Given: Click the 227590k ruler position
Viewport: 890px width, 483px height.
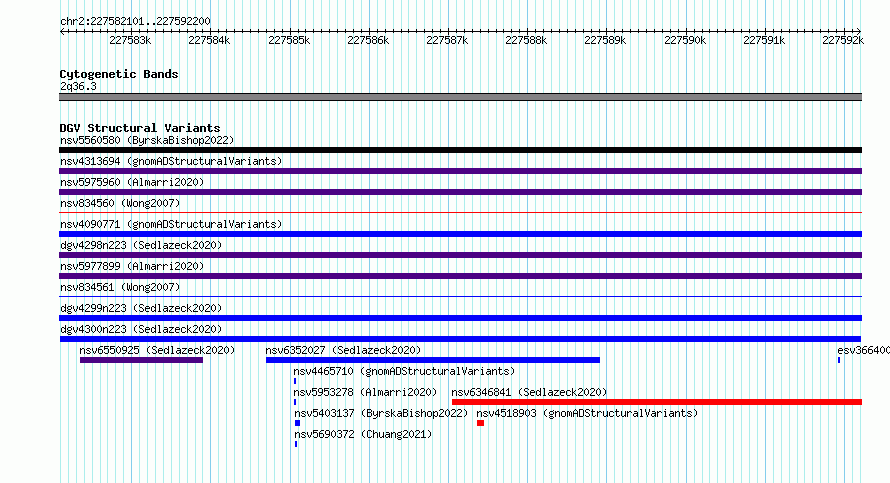Looking at the screenshot, I should point(685,40).
